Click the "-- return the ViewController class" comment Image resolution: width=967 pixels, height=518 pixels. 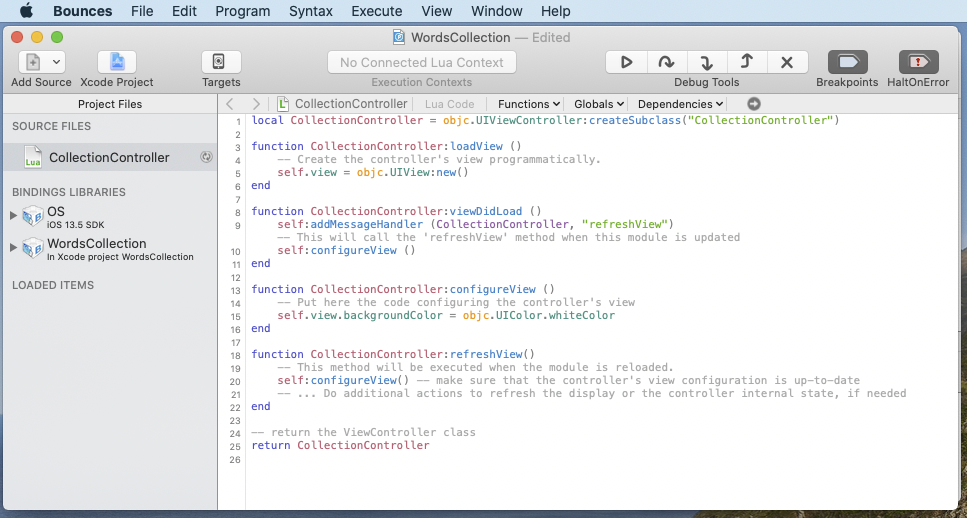point(364,432)
